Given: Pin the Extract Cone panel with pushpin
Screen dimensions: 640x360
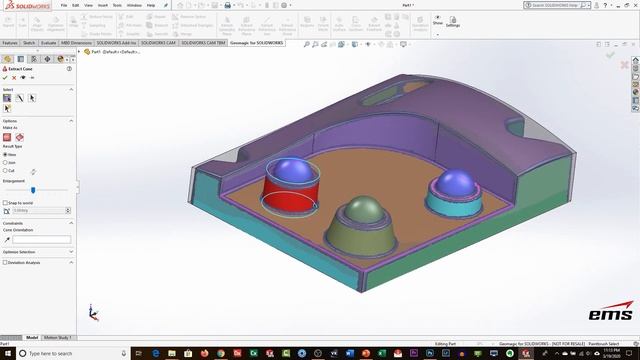Looking at the screenshot, I should tap(32, 78).
